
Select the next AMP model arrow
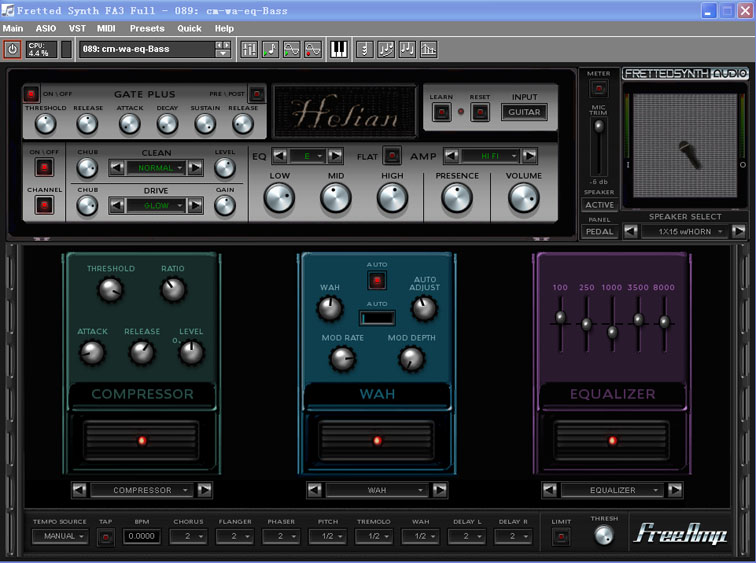(529, 156)
